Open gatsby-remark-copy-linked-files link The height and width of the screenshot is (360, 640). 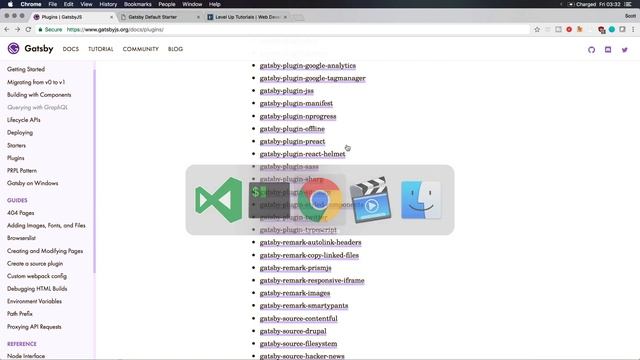click(x=309, y=256)
